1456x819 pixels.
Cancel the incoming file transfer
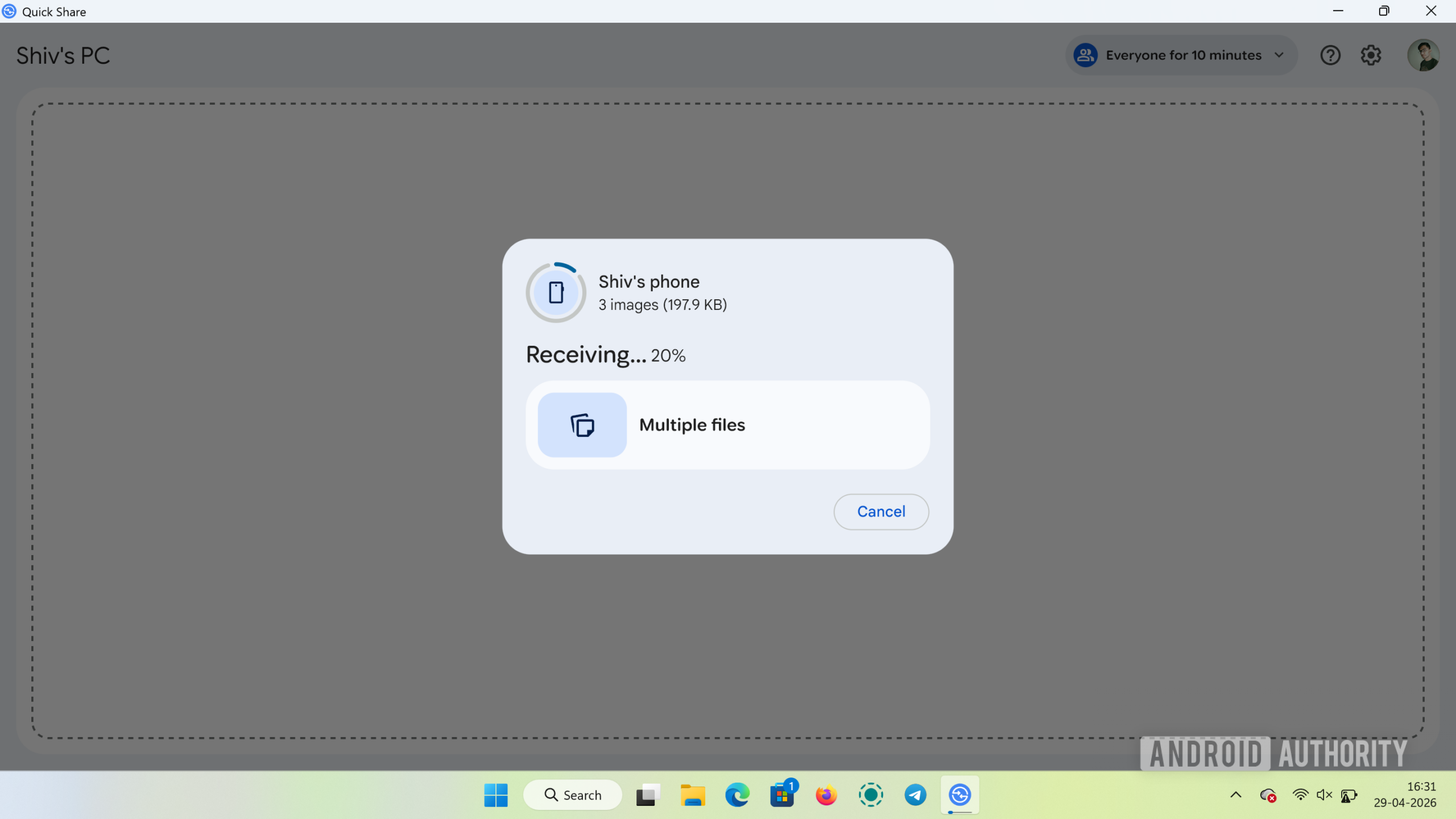coord(880,511)
